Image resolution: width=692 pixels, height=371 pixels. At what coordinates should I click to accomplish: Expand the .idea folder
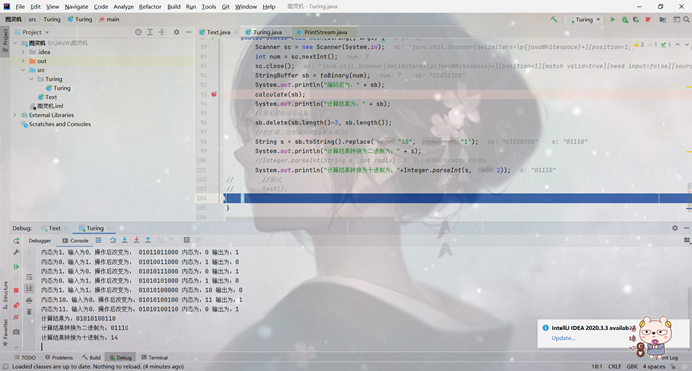click(x=23, y=52)
